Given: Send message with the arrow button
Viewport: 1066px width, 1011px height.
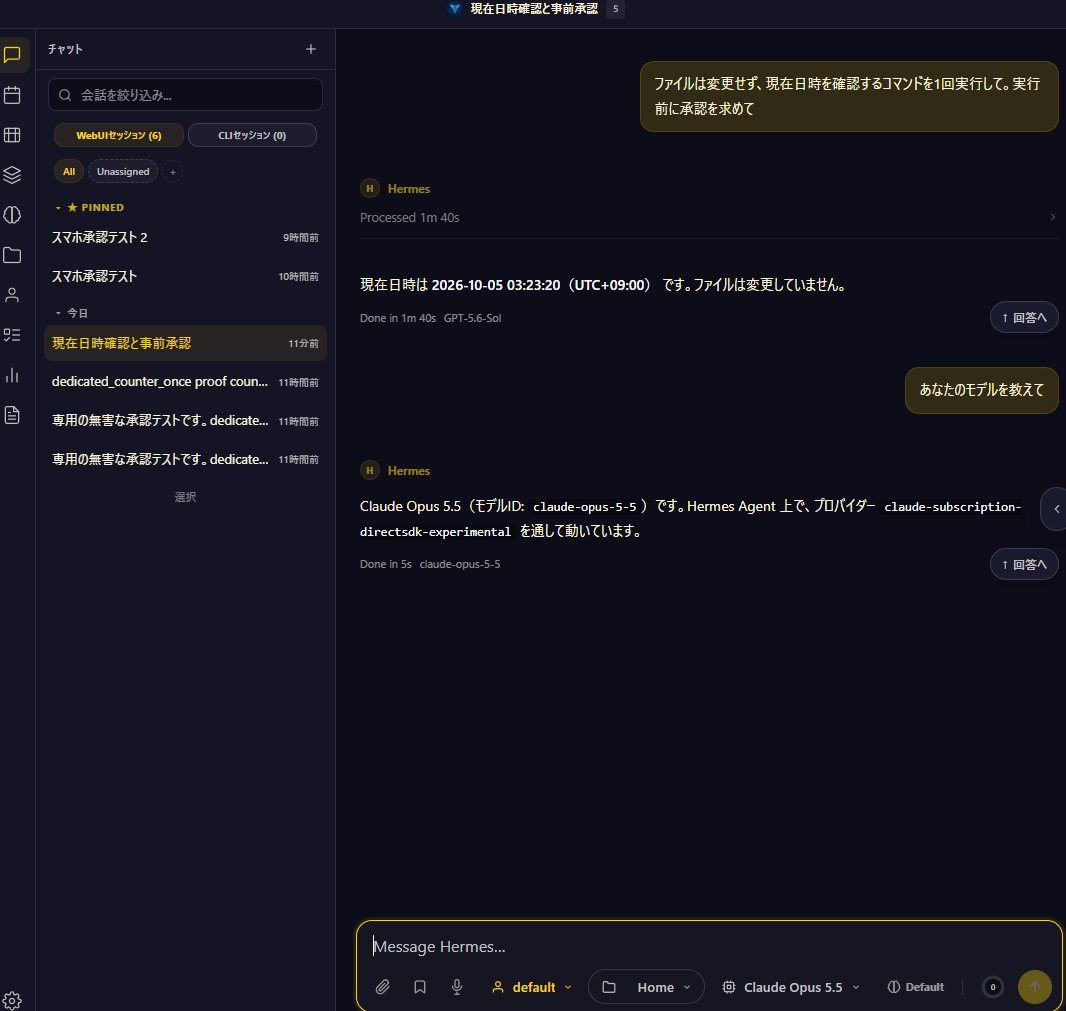Looking at the screenshot, I should pos(1034,987).
